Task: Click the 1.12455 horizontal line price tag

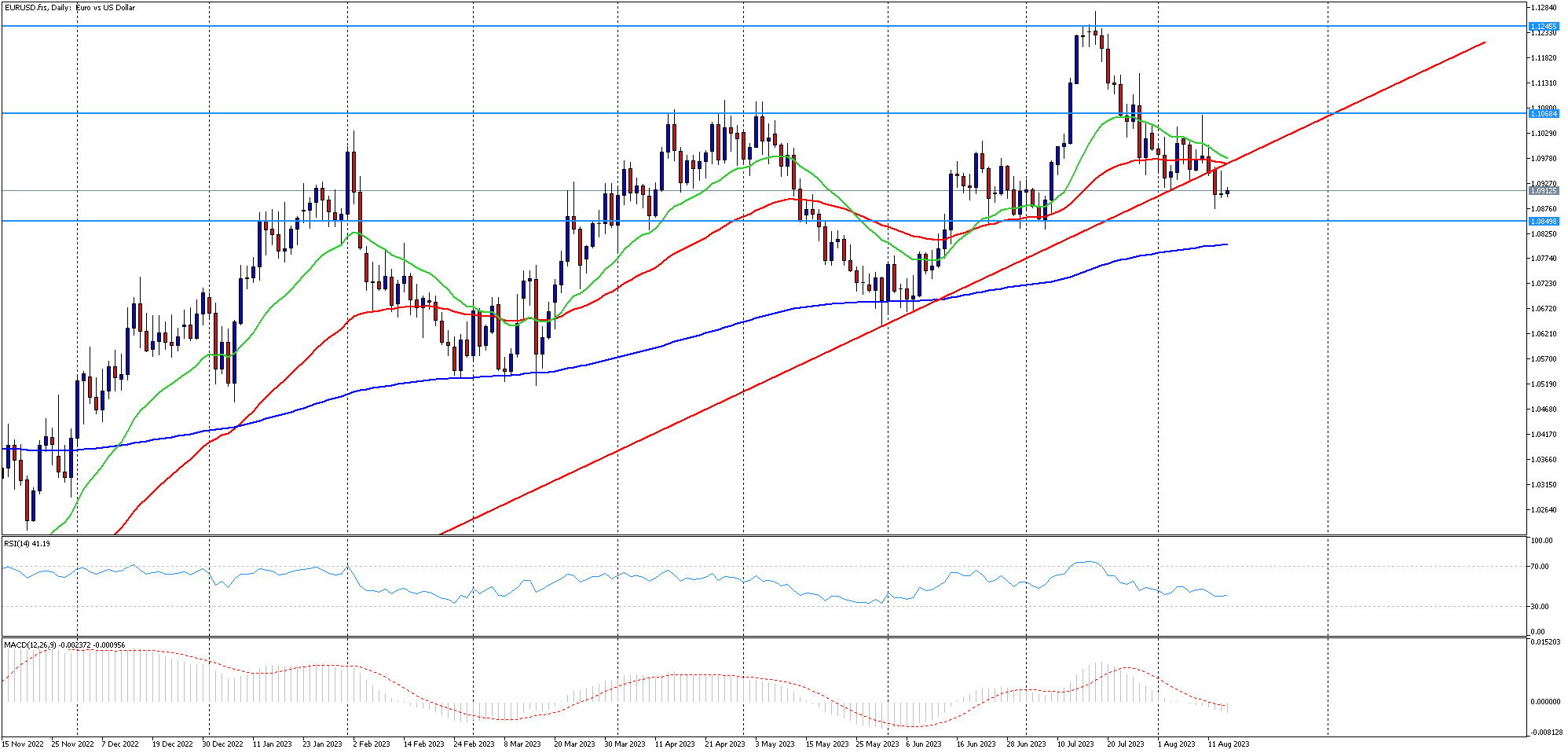Action: pos(1544,27)
